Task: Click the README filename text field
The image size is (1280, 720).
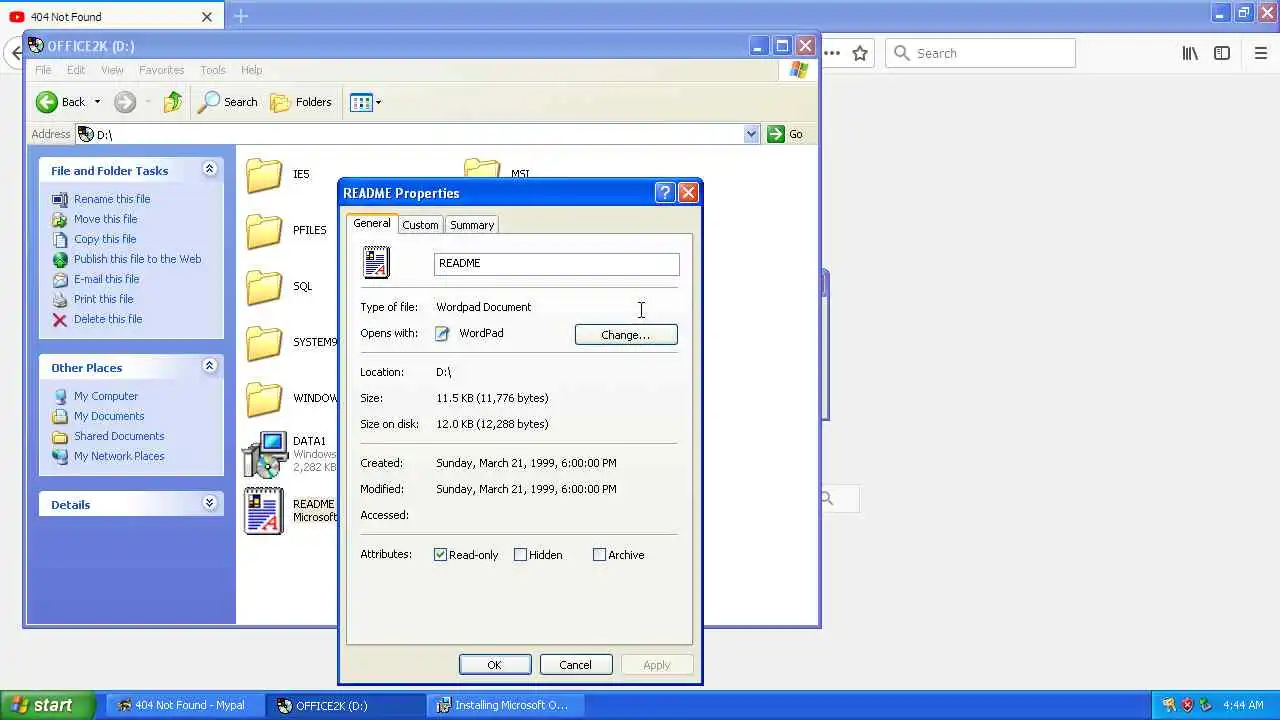Action: (x=557, y=263)
